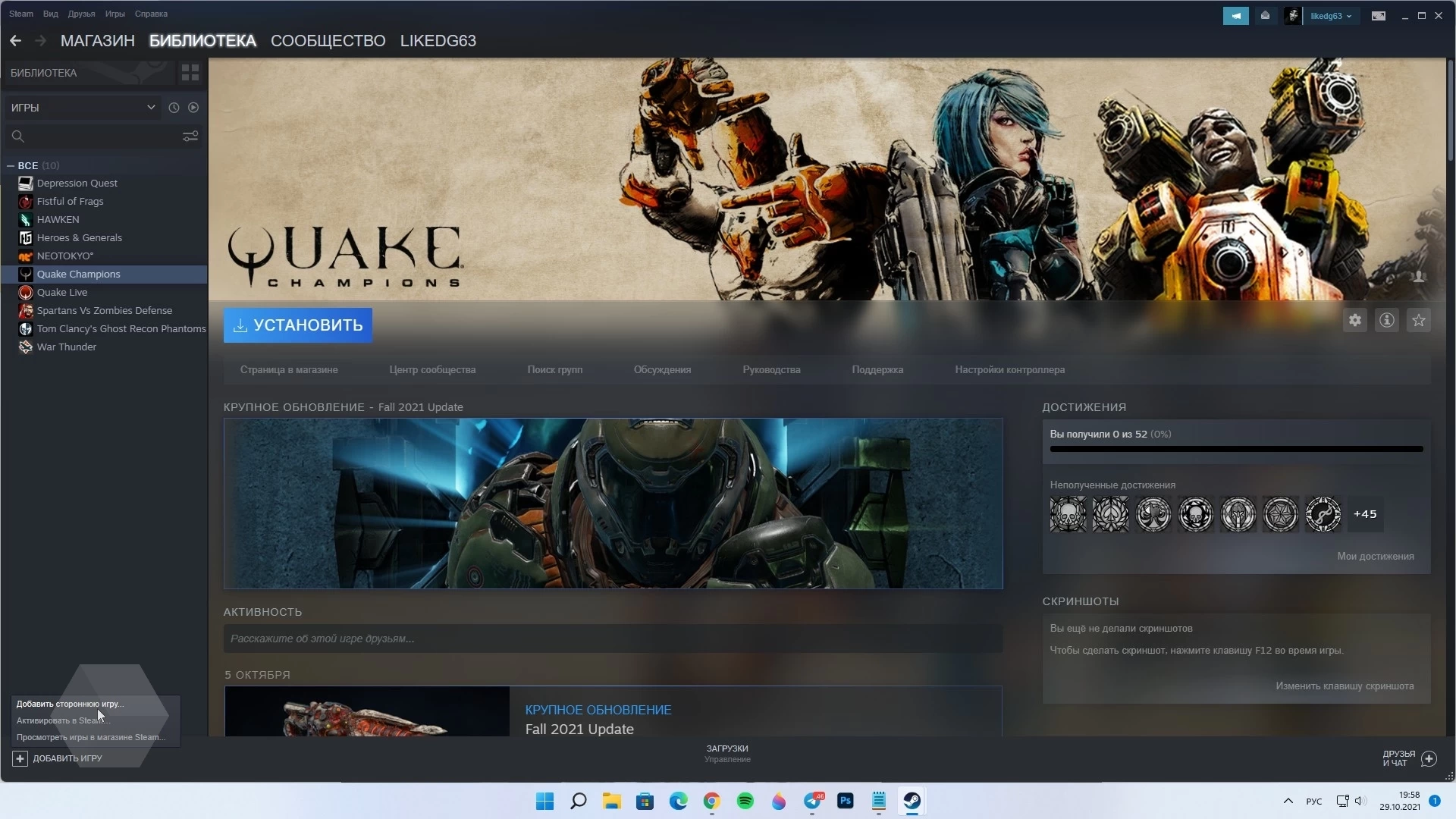Open first locked skull achievement icon
The height and width of the screenshot is (819, 1456).
1068,514
